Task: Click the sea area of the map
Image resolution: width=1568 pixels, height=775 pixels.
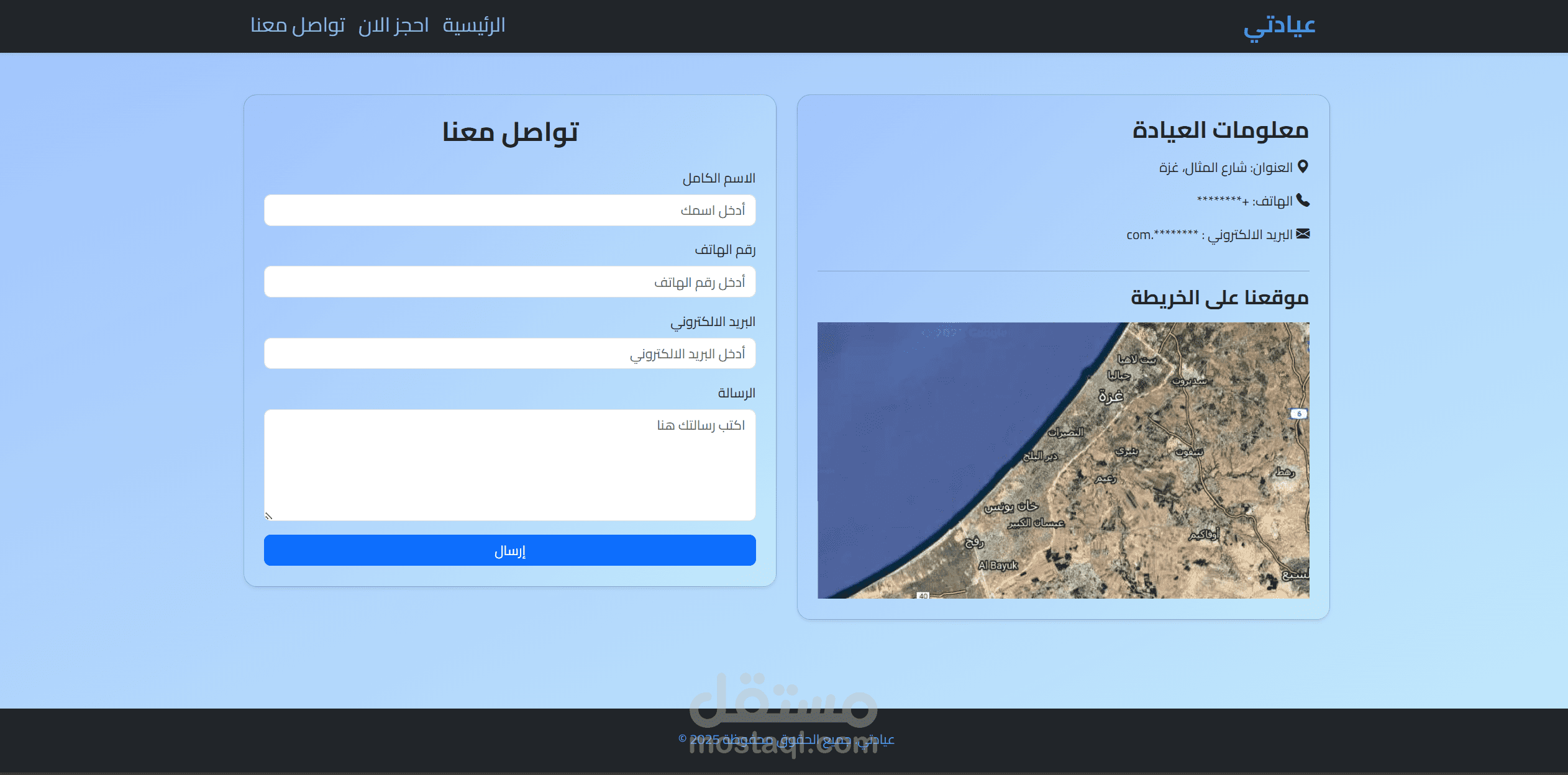Action: pos(919,435)
